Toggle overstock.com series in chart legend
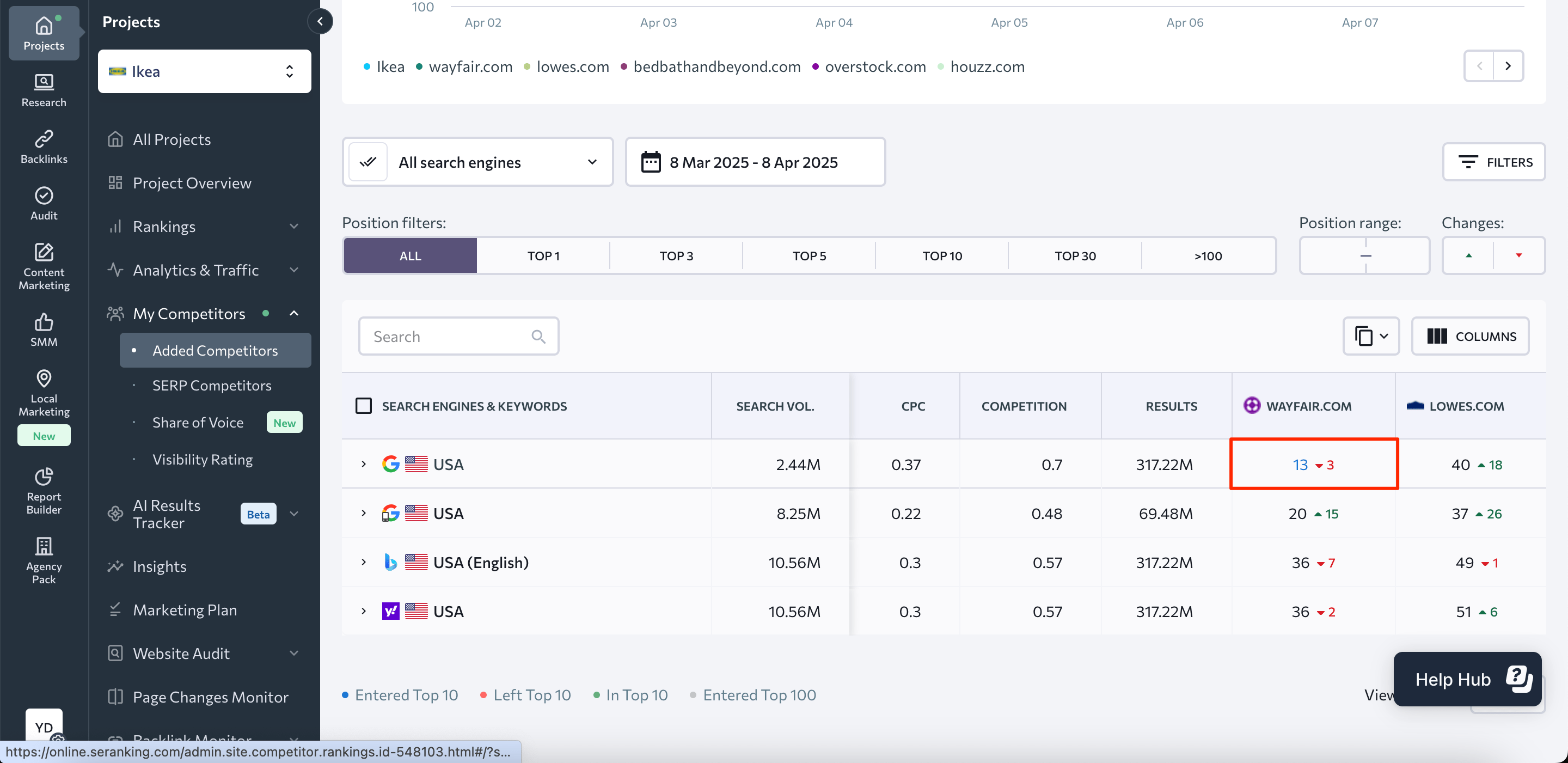Image resolution: width=1568 pixels, height=763 pixels. click(x=869, y=66)
